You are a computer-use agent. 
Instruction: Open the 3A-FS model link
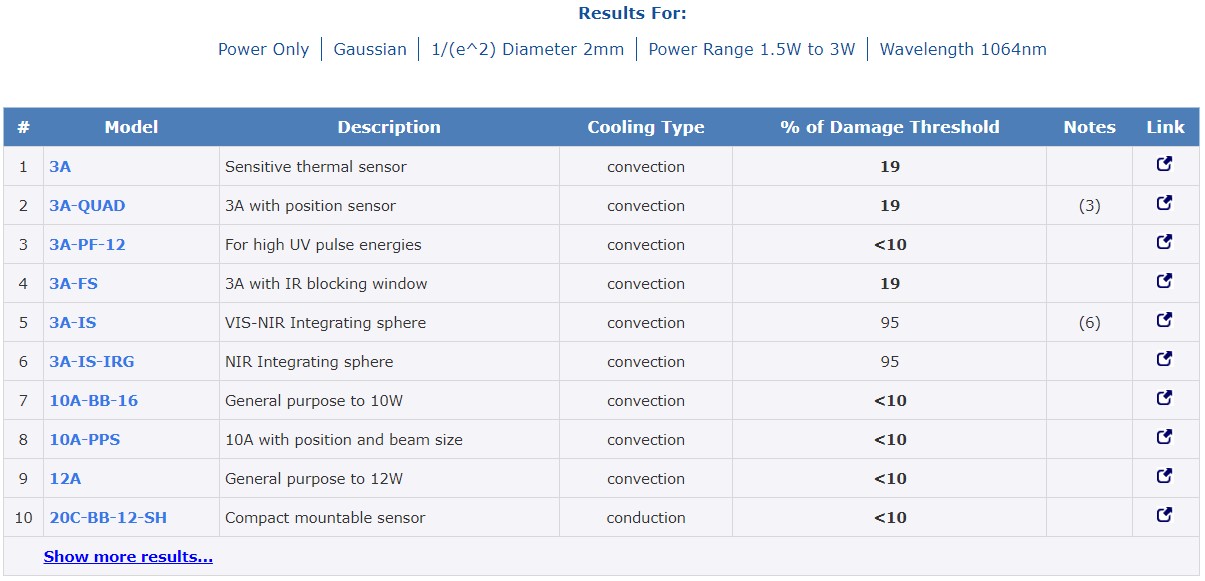74,284
